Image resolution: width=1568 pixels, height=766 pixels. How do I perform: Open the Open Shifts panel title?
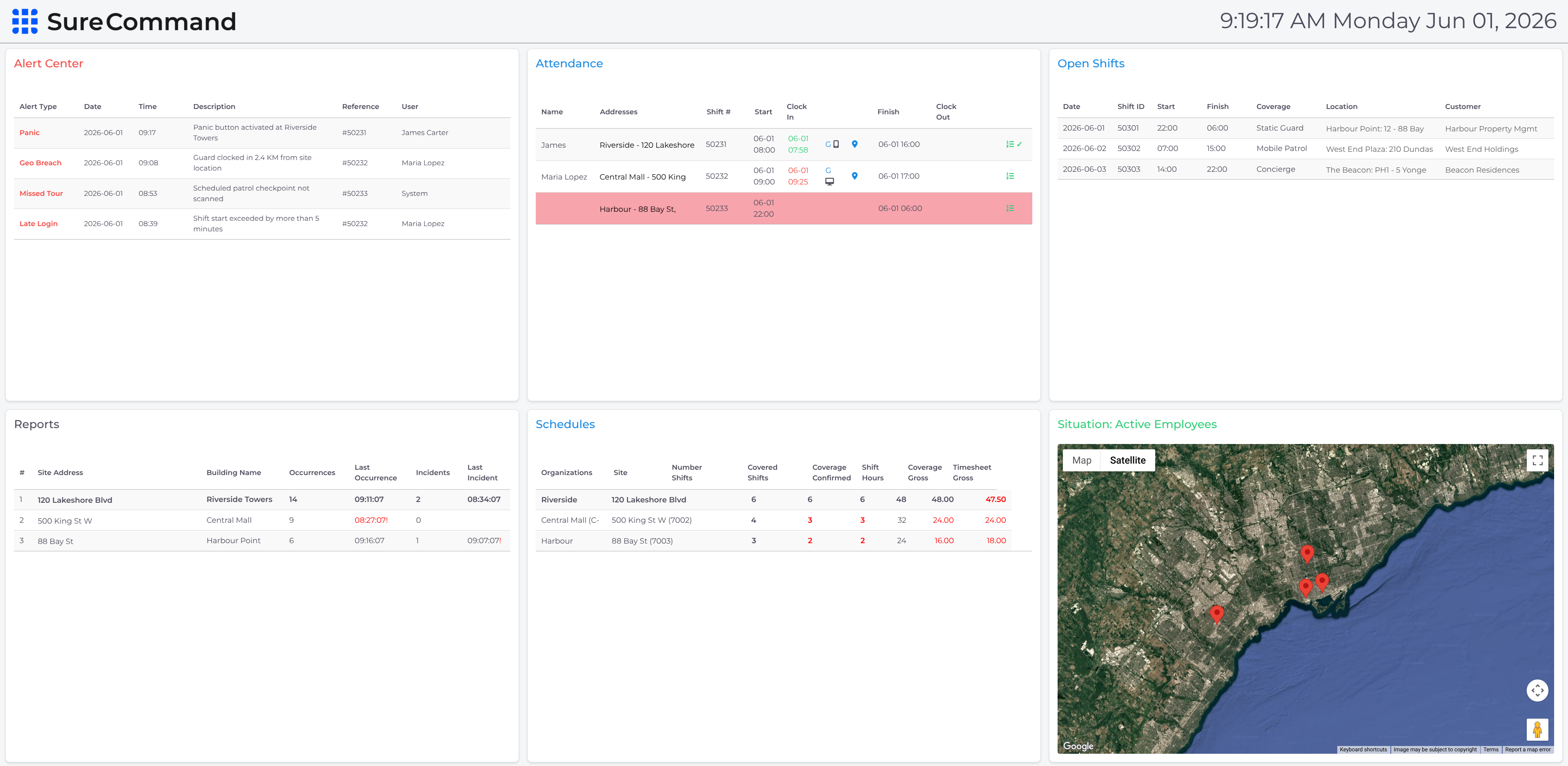click(1091, 63)
